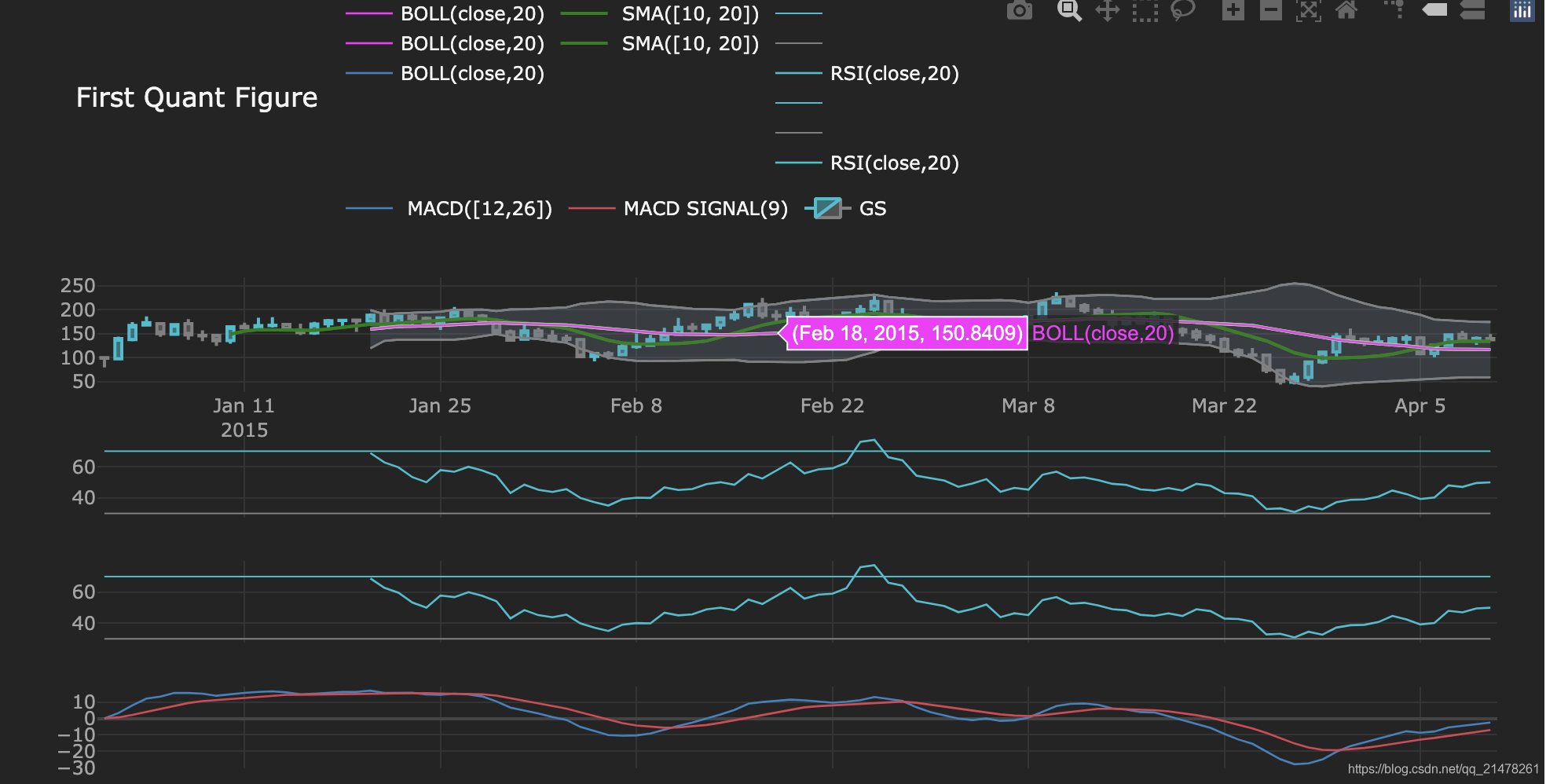
Task: Enable show closest data on hover
Action: pyautogui.click(x=1434, y=11)
